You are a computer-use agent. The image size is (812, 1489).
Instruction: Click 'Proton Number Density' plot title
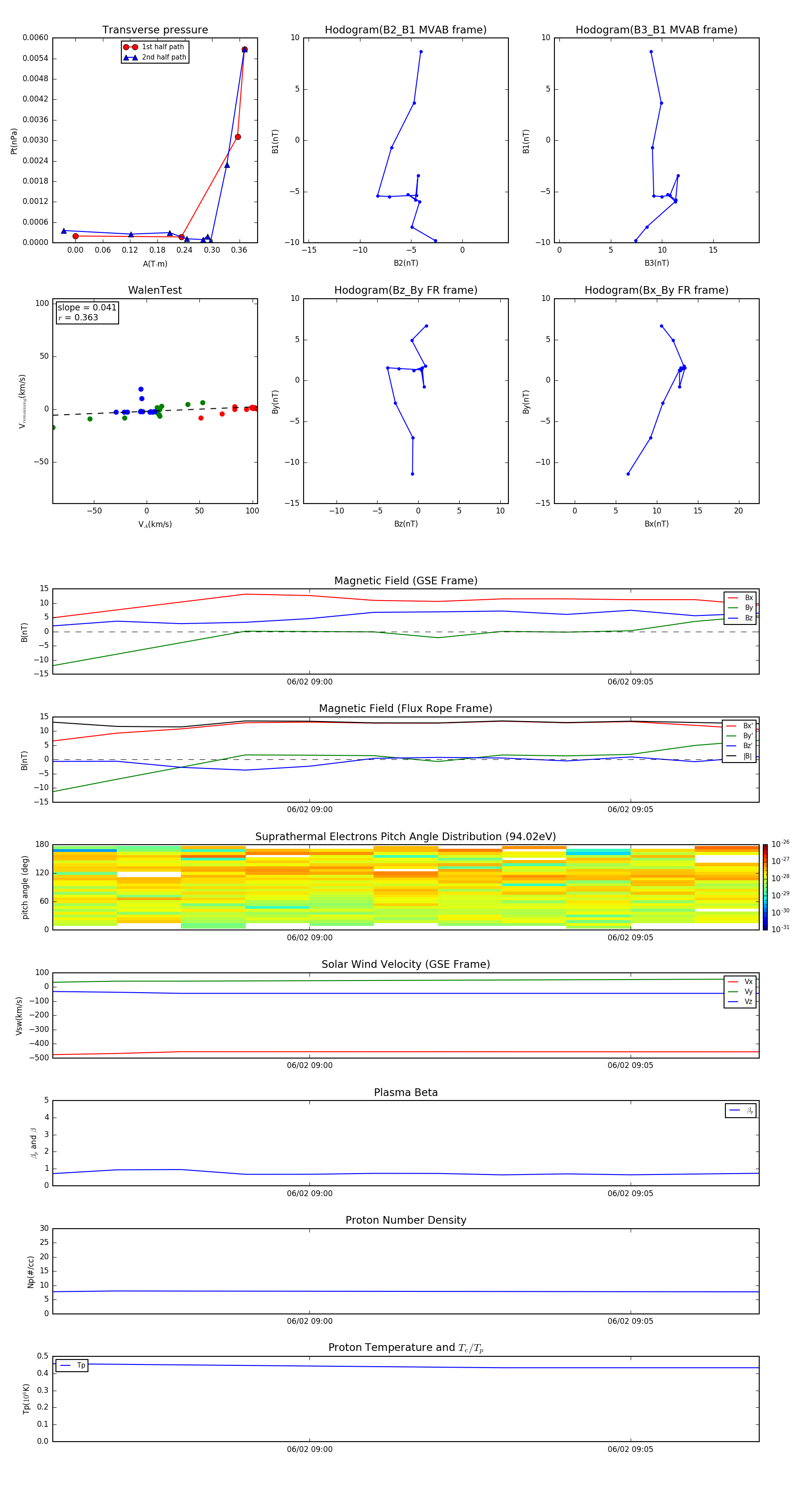406,1220
